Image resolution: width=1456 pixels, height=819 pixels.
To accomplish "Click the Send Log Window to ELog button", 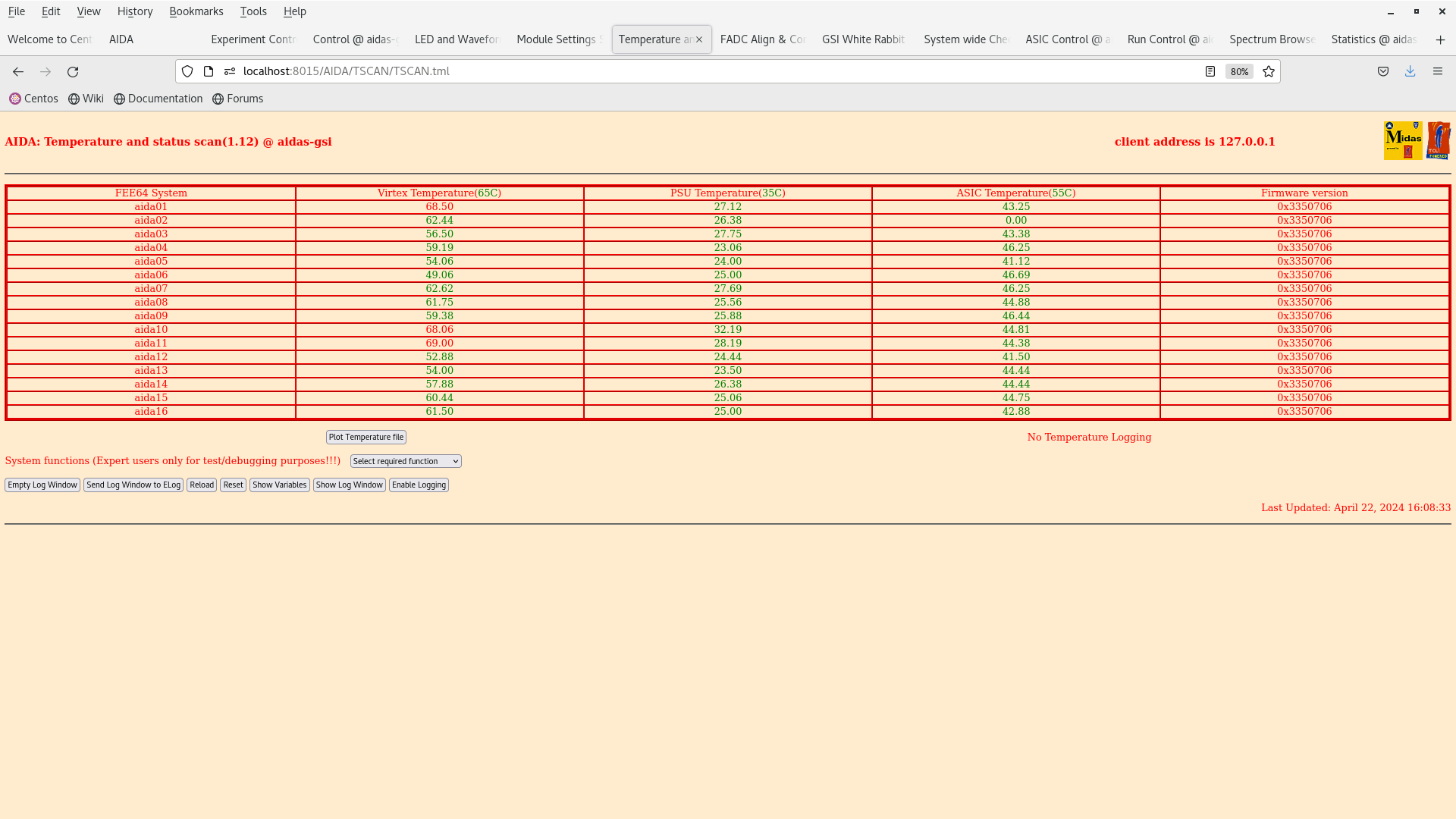I will [133, 485].
